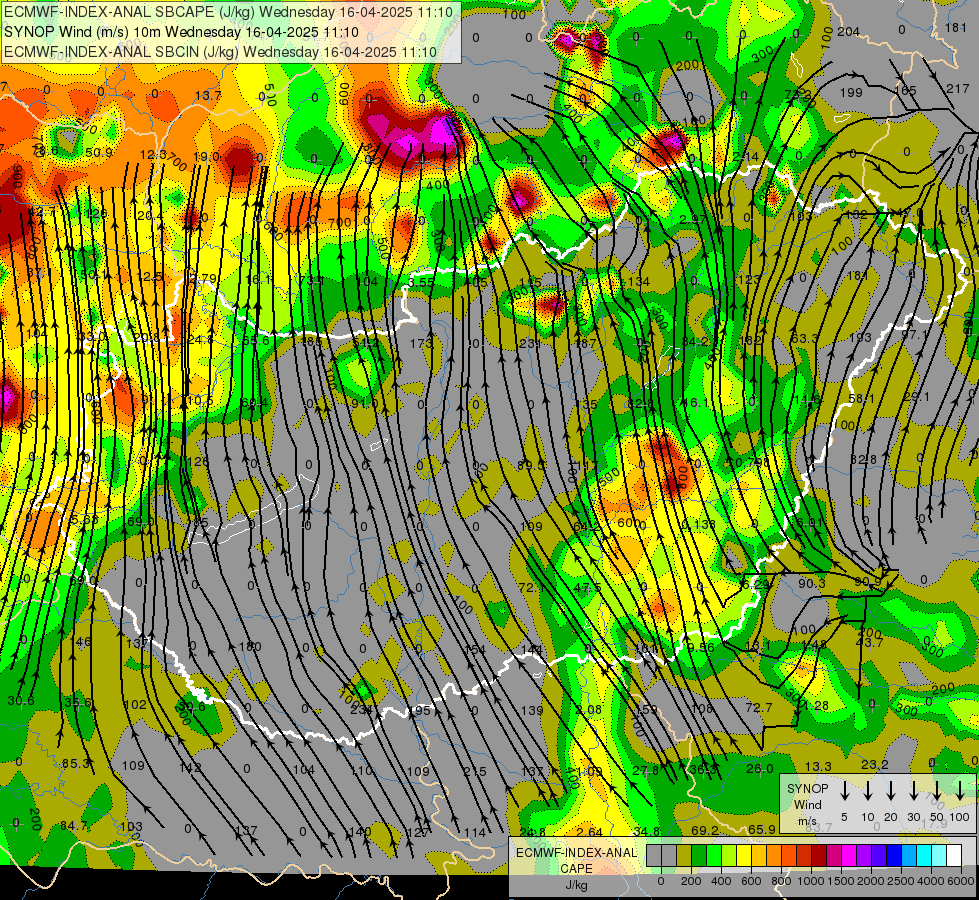The image size is (979, 900).
Task: Click the map value 19.0
Action: coord(206,156)
